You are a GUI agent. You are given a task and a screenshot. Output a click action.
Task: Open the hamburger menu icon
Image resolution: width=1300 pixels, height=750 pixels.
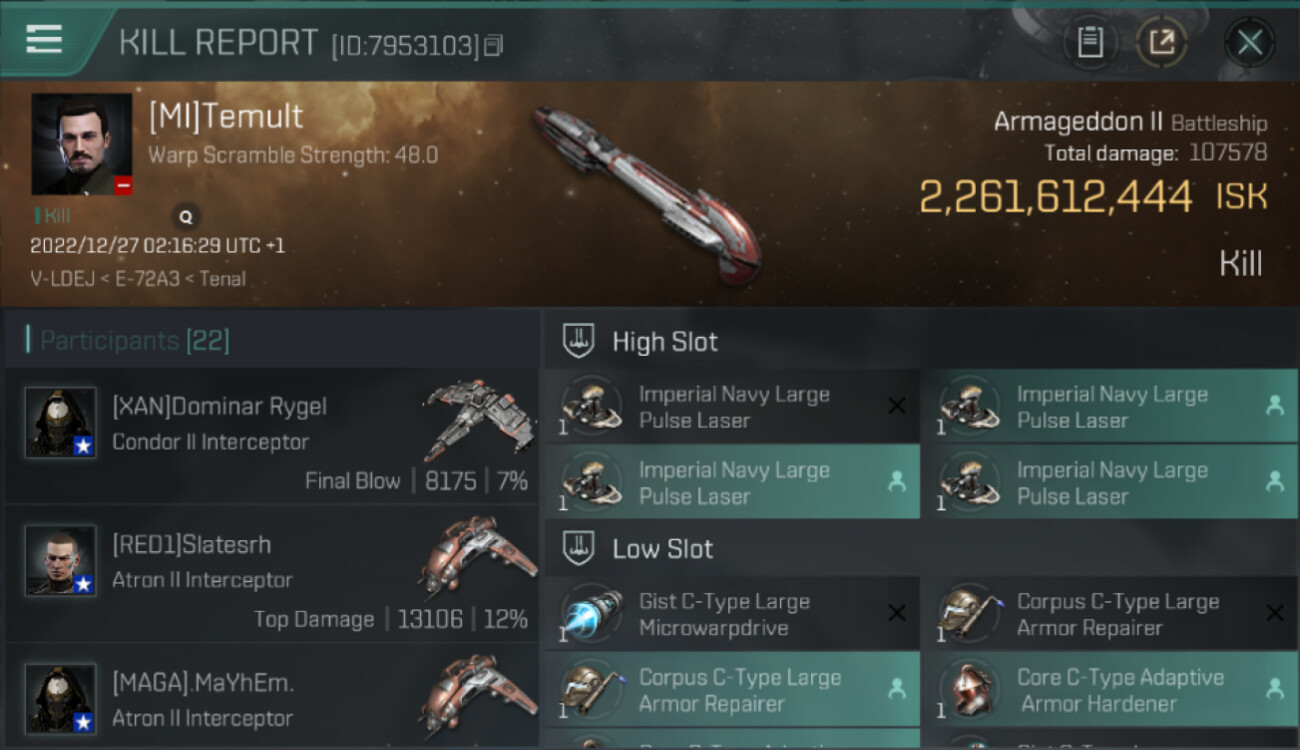coord(44,40)
